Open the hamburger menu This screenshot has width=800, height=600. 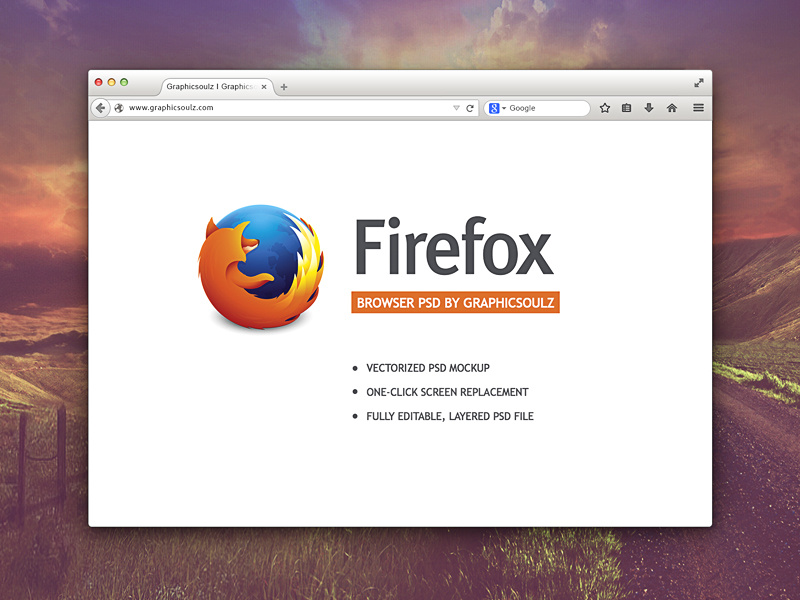pos(698,108)
